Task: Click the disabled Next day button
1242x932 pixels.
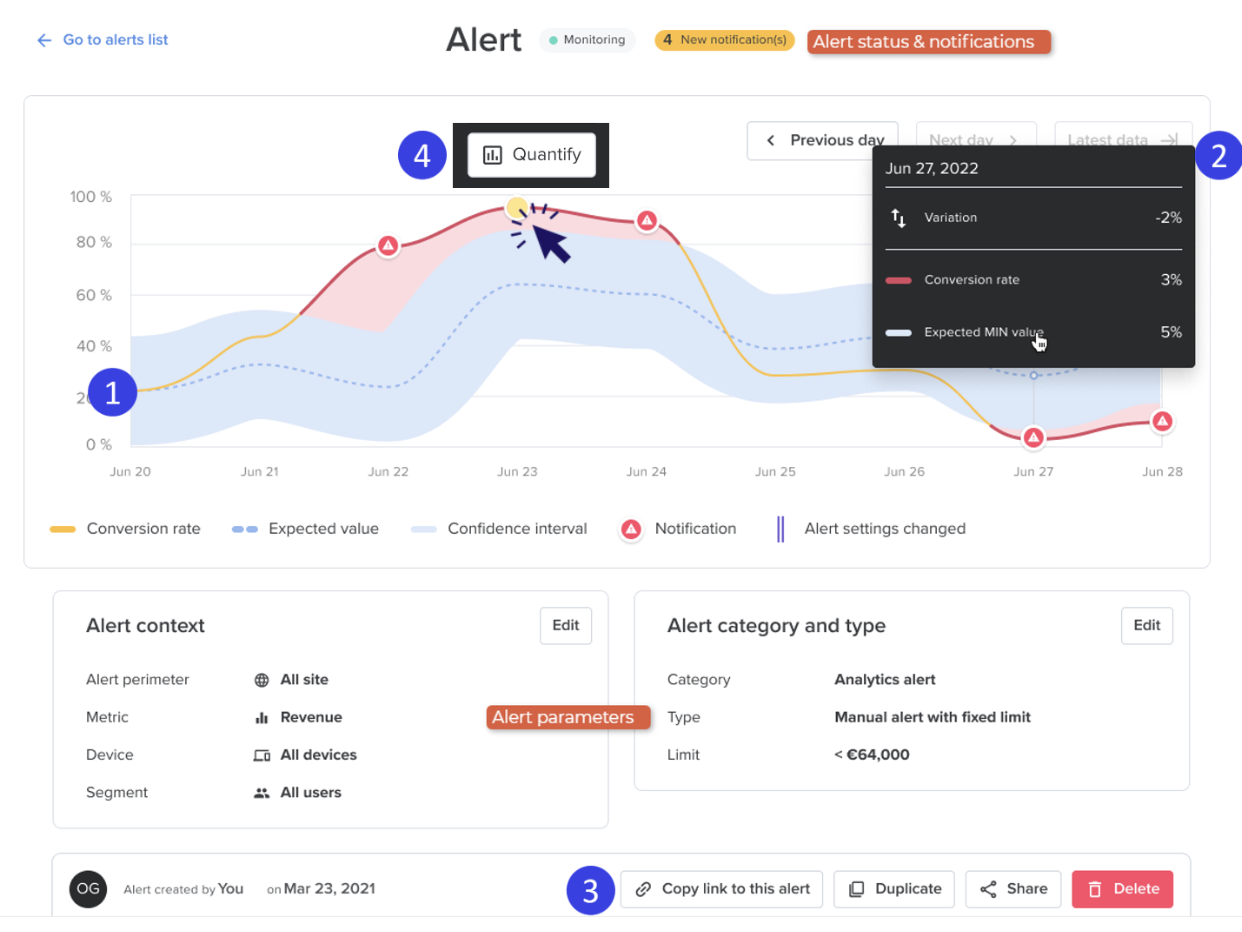Action: pos(975,140)
